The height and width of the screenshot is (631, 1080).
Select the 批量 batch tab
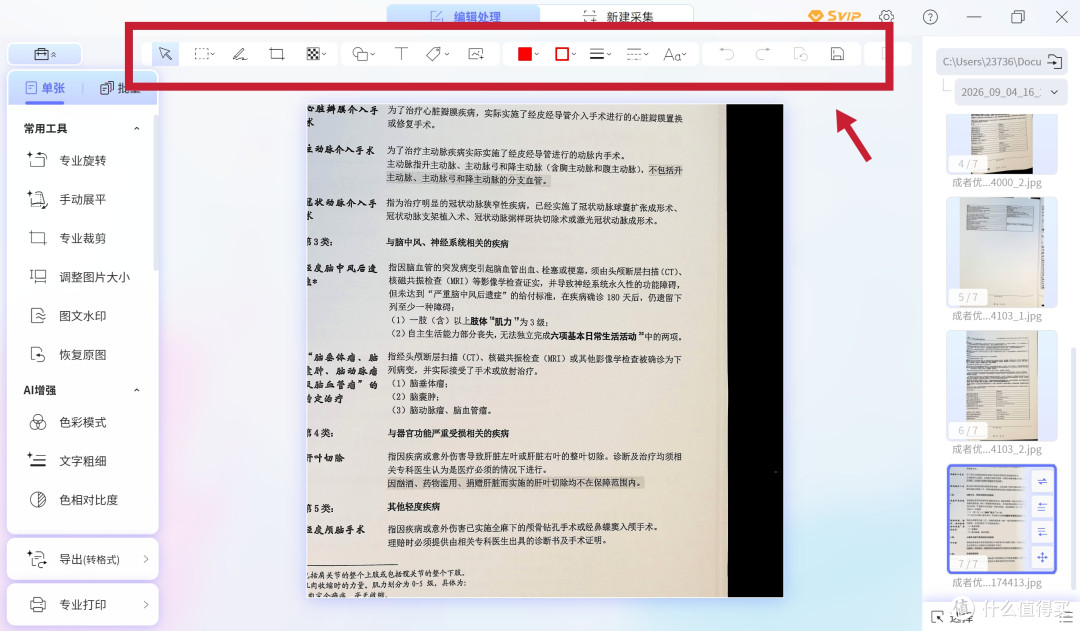(120, 88)
